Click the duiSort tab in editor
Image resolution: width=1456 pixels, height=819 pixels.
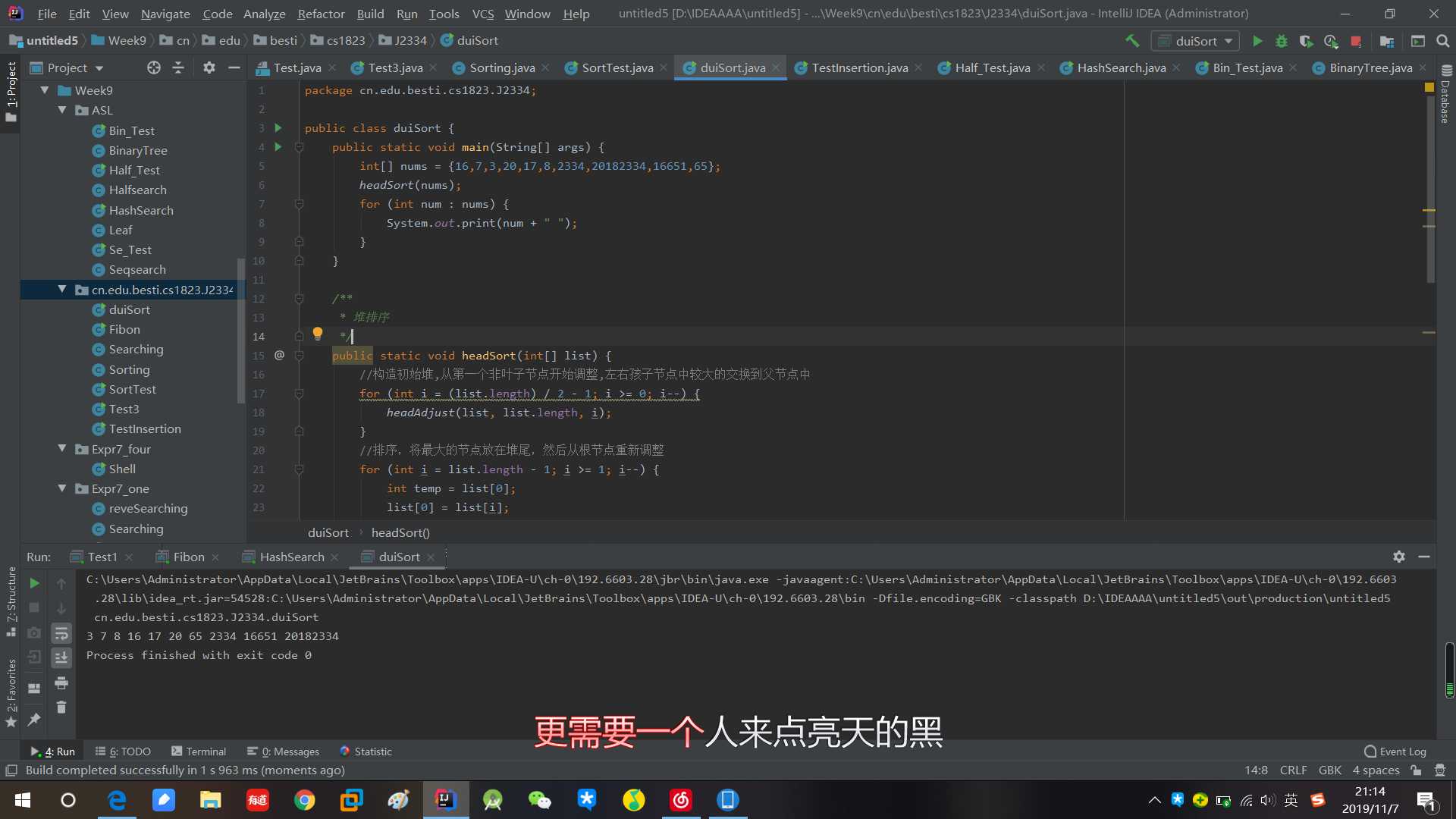pos(732,67)
